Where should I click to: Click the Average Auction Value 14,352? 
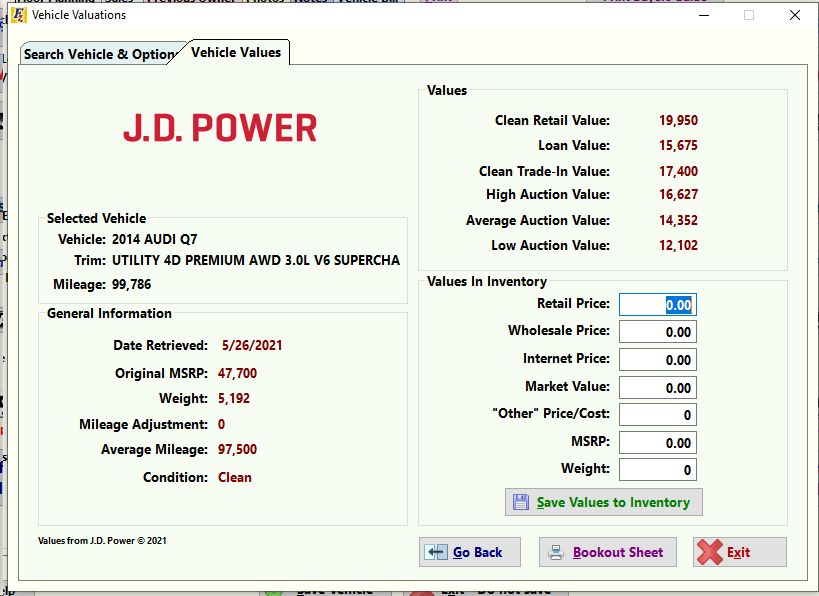[x=678, y=220]
